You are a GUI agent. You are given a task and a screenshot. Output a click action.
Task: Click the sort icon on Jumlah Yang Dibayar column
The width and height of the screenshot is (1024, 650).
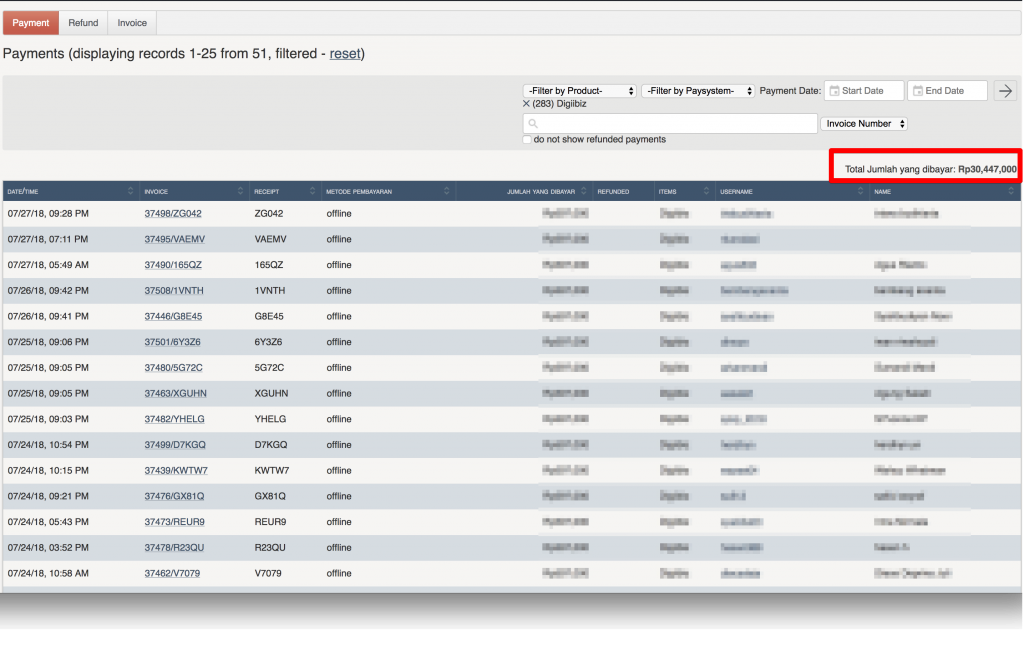pos(584,191)
